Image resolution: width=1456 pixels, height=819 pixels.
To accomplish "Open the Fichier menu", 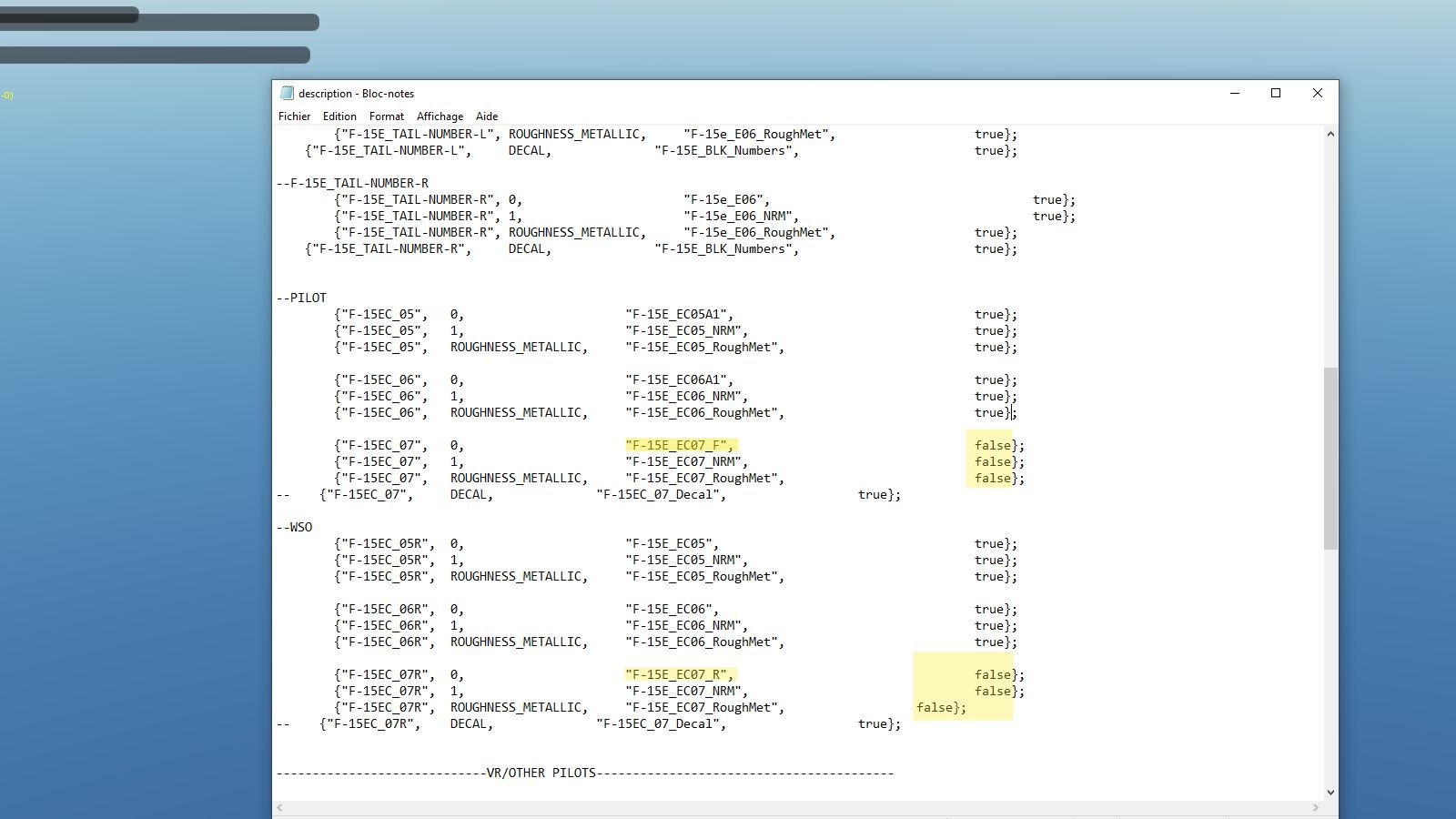I will [294, 116].
